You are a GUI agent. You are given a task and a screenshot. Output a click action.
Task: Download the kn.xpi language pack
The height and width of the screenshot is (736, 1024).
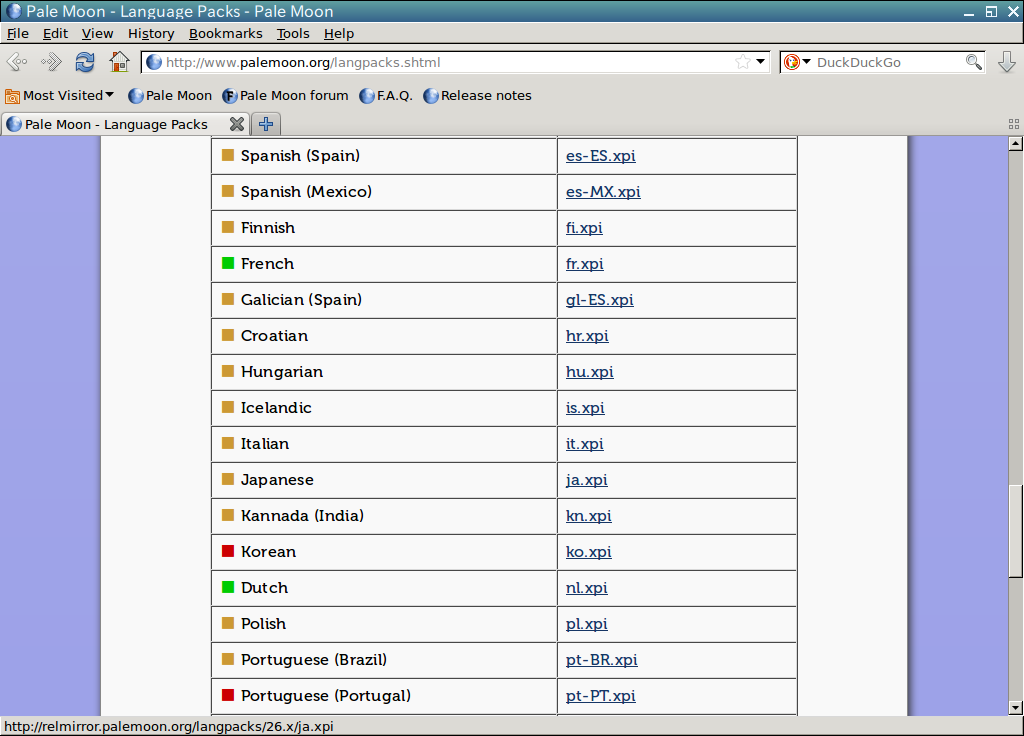(588, 516)
